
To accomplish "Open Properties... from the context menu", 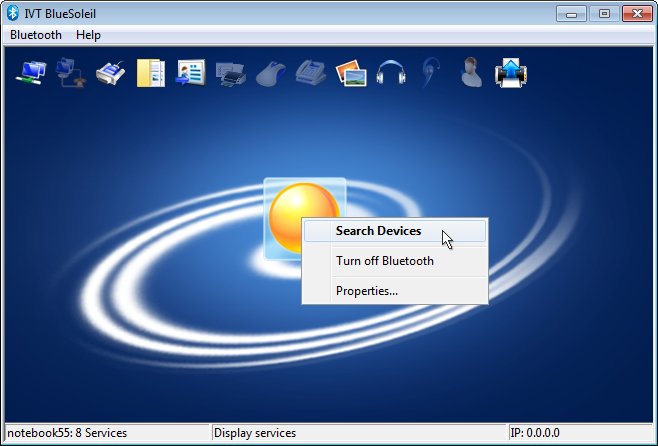I will pyautogui.click(x=395, y=291).
